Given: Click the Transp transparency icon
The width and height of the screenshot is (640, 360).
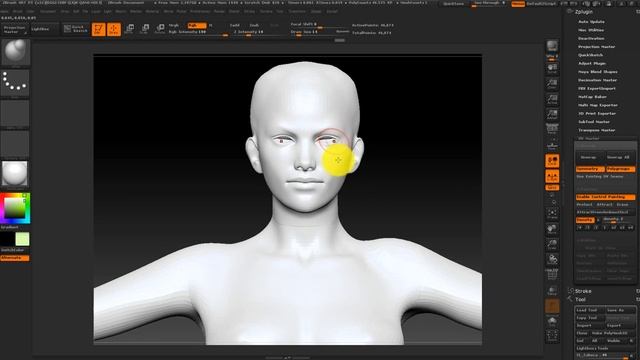Looking at the screenshot, I should (x=552, y=291).
